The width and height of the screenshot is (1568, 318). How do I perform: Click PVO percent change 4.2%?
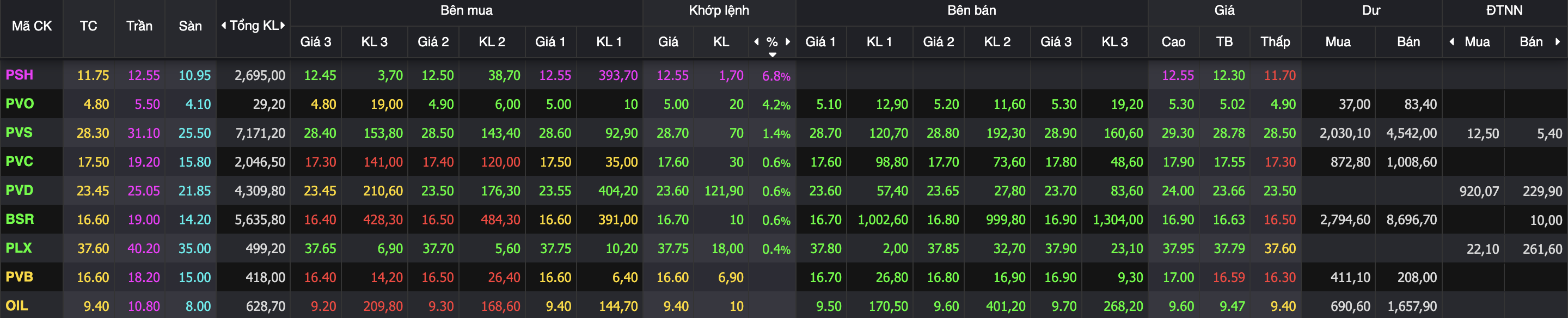pos(776,105)
